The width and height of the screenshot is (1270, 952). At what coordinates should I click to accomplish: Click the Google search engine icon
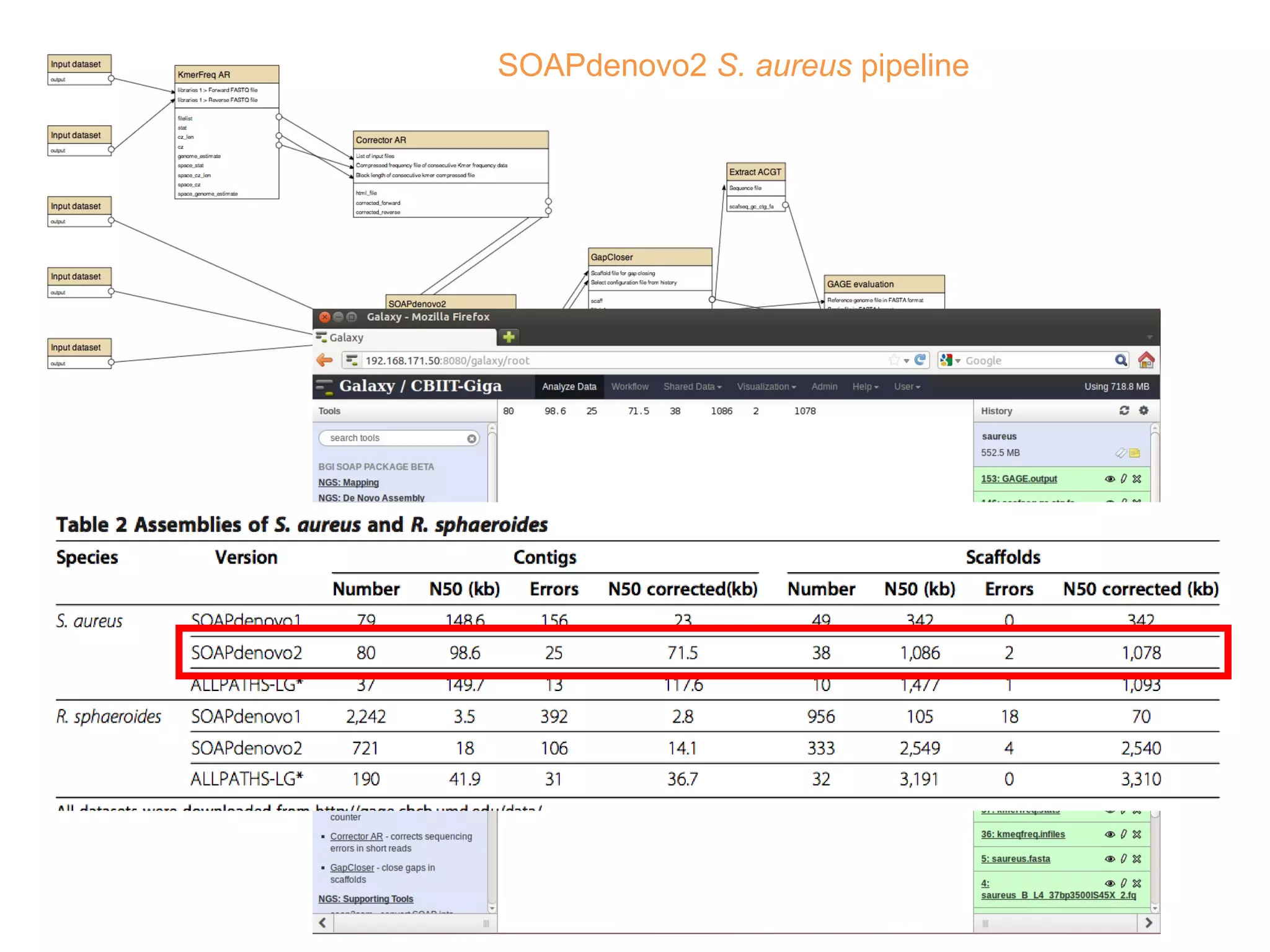click(946, 360)
